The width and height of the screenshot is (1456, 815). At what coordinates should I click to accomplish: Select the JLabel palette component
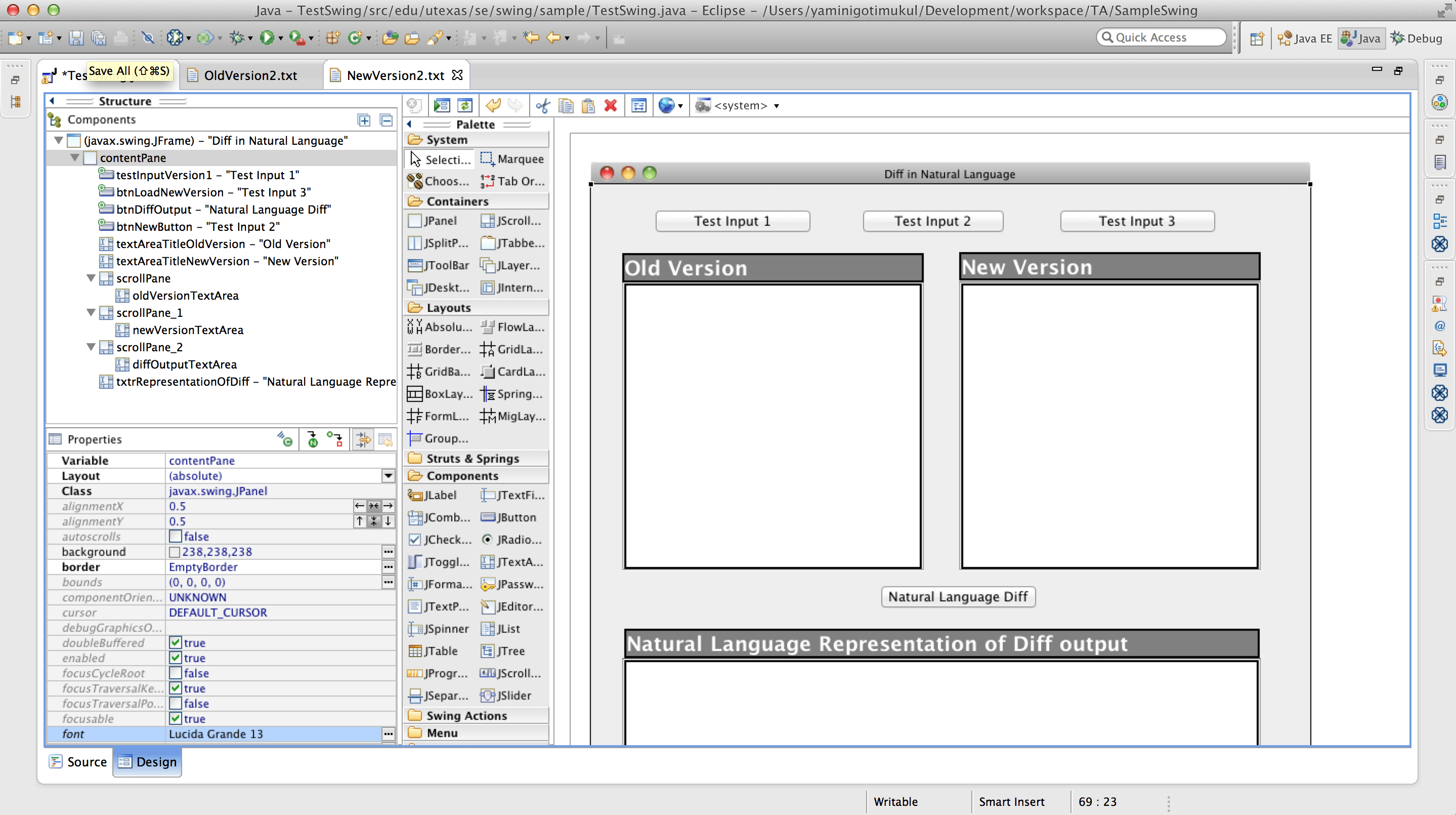[x=432, y=495]
